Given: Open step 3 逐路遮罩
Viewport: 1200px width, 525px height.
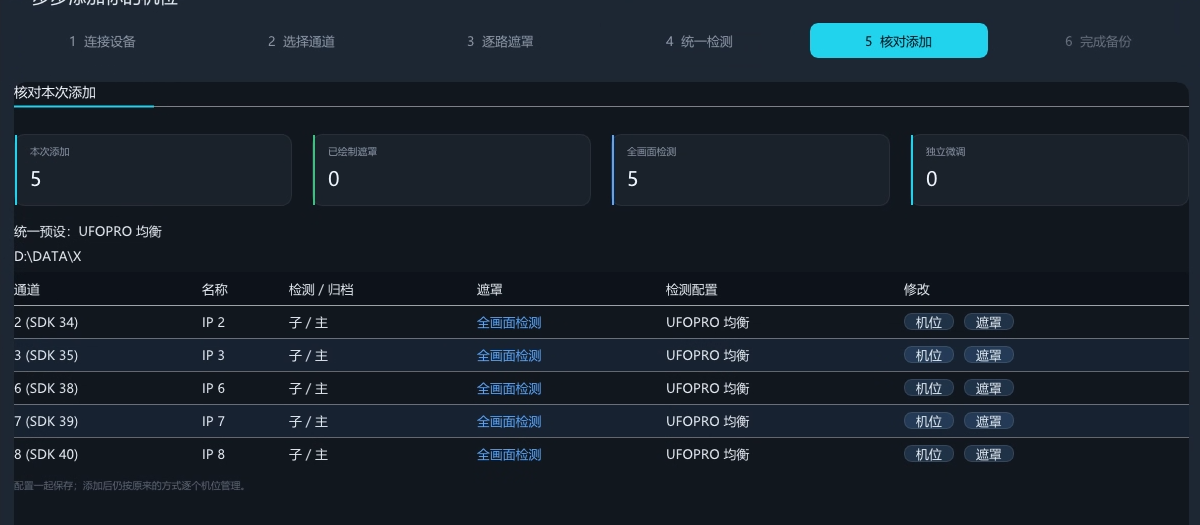Looking at the screenshot, I should [x=500, y=41].
